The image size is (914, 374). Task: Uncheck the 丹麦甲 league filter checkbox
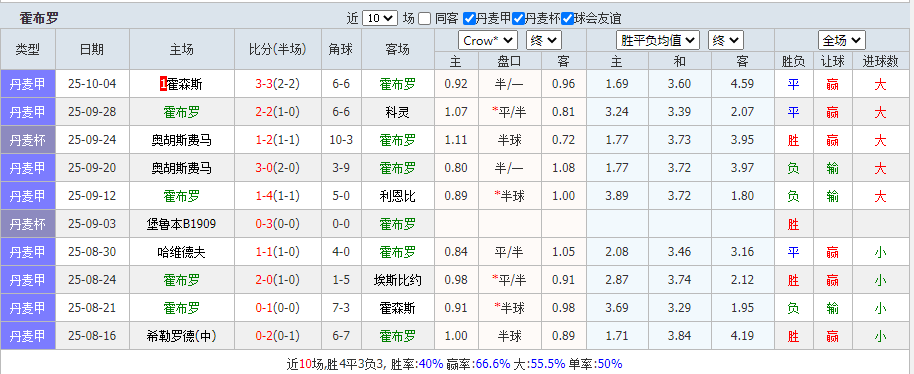[x=469, y=19]
